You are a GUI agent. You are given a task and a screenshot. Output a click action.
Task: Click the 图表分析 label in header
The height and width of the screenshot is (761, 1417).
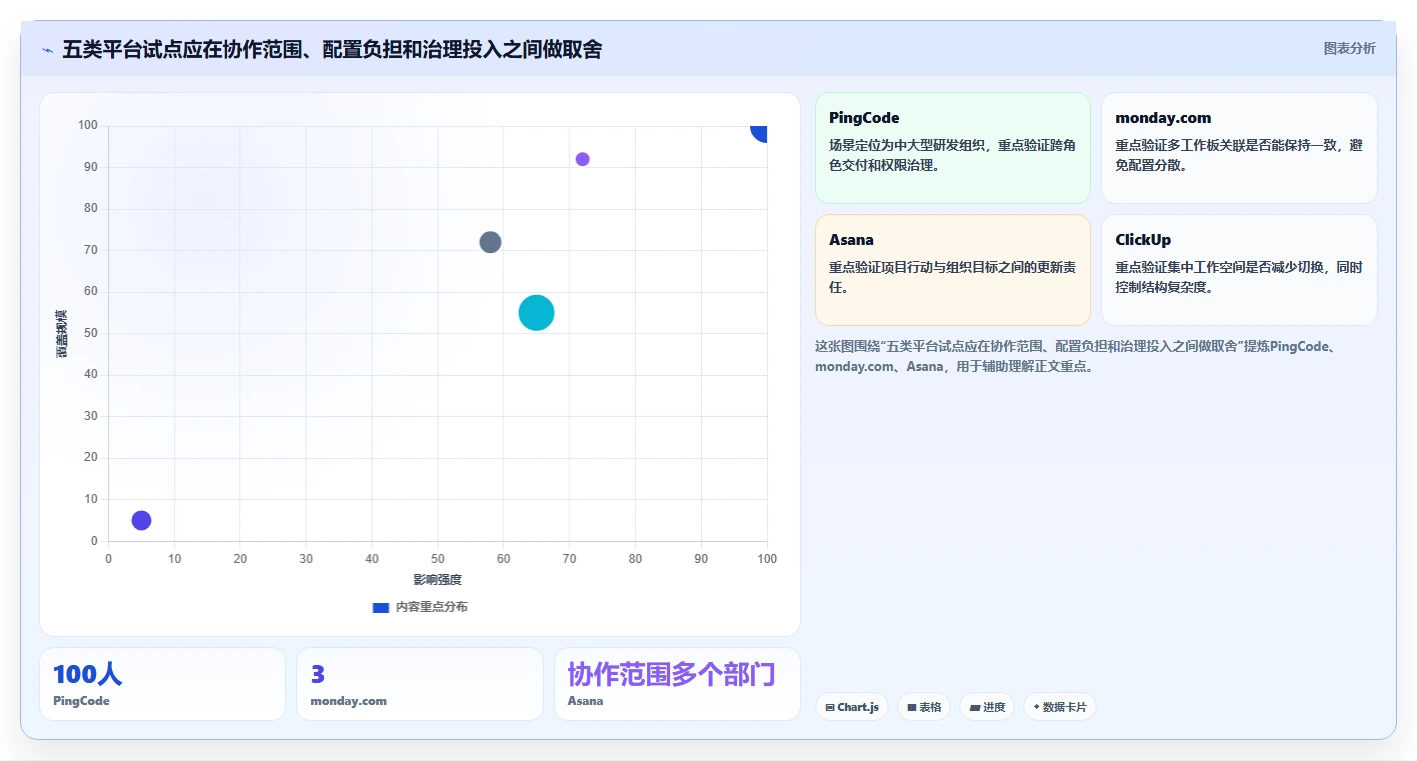pos(1349,48)
